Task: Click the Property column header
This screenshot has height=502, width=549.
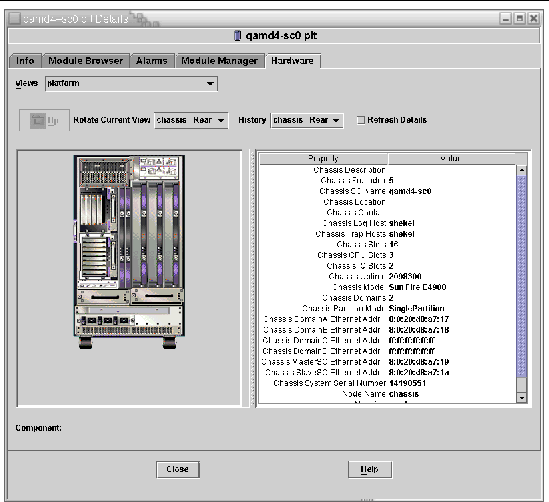Action: (x=324, y=159)
